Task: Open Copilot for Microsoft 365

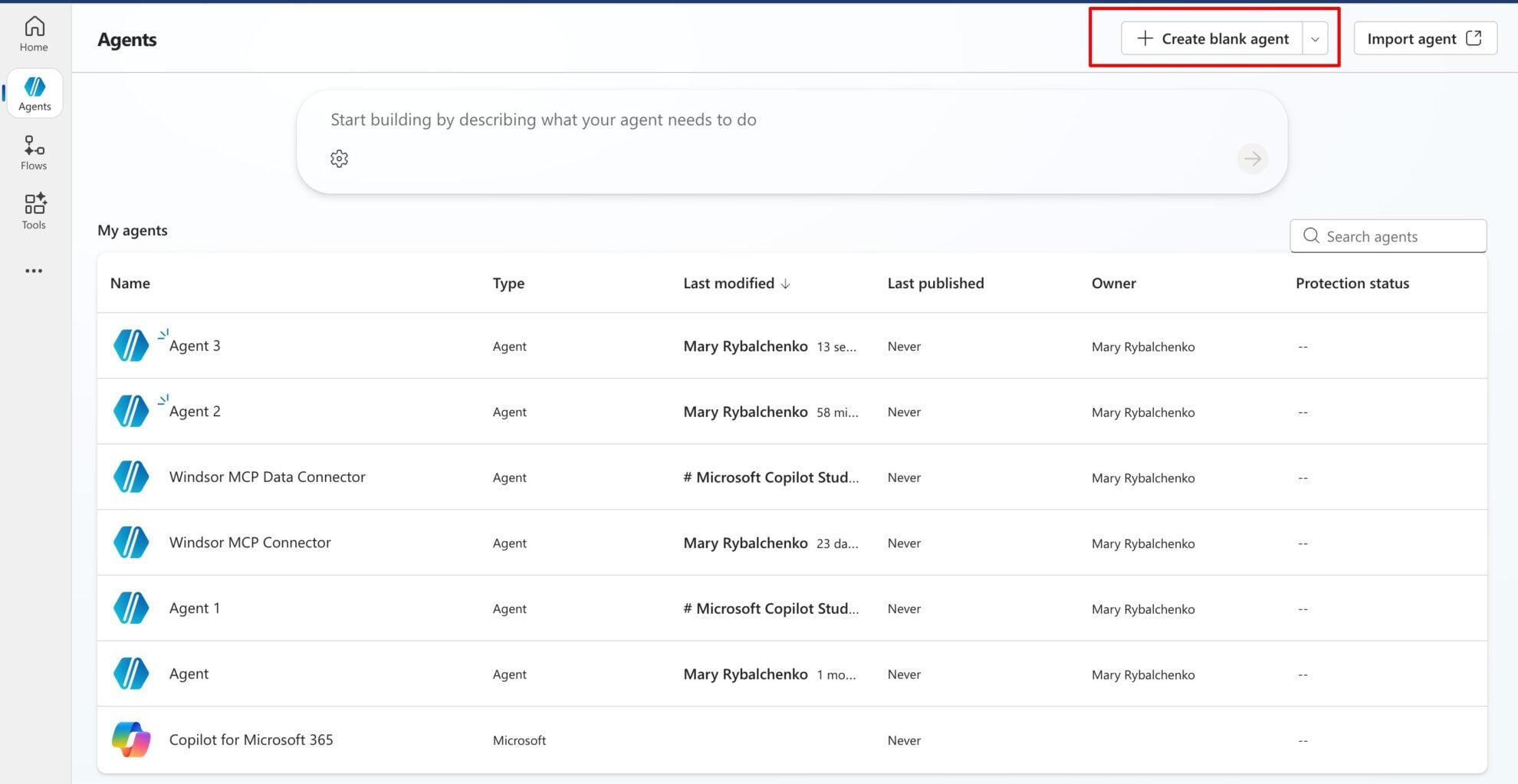Action: (251, 740)
